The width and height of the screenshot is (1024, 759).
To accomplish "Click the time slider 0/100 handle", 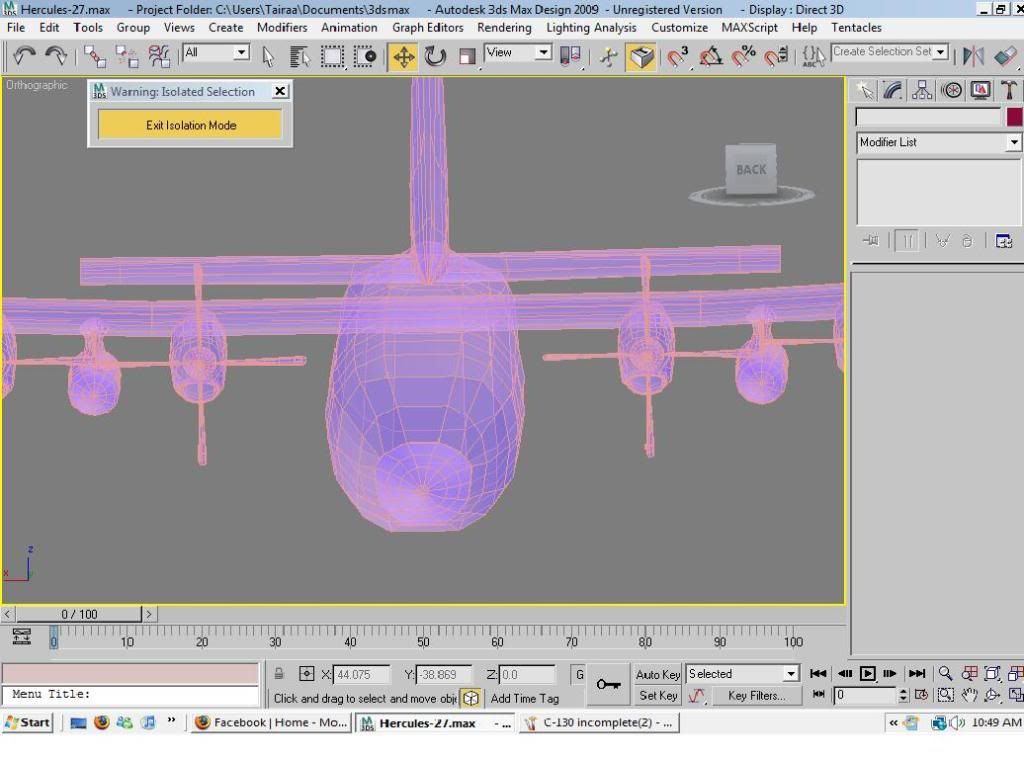I will (78, 614).
